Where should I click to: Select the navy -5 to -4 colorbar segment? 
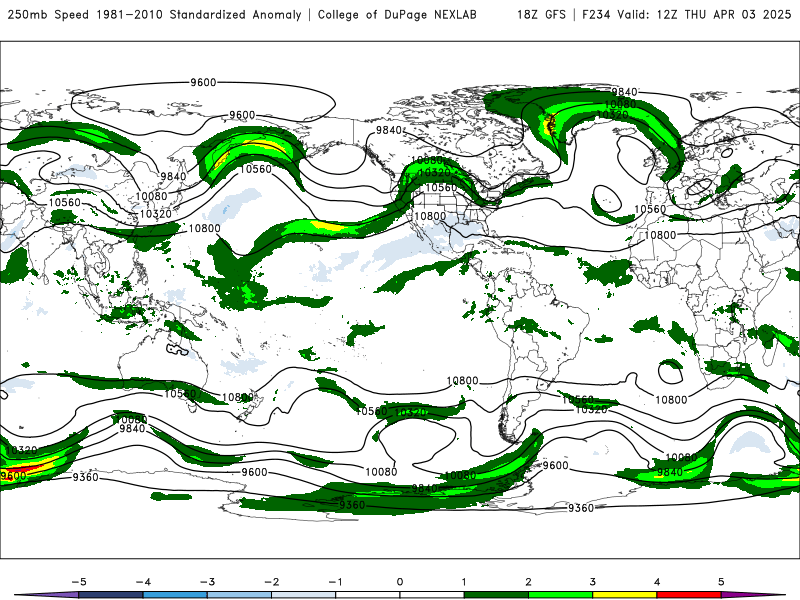pos(111,595)
